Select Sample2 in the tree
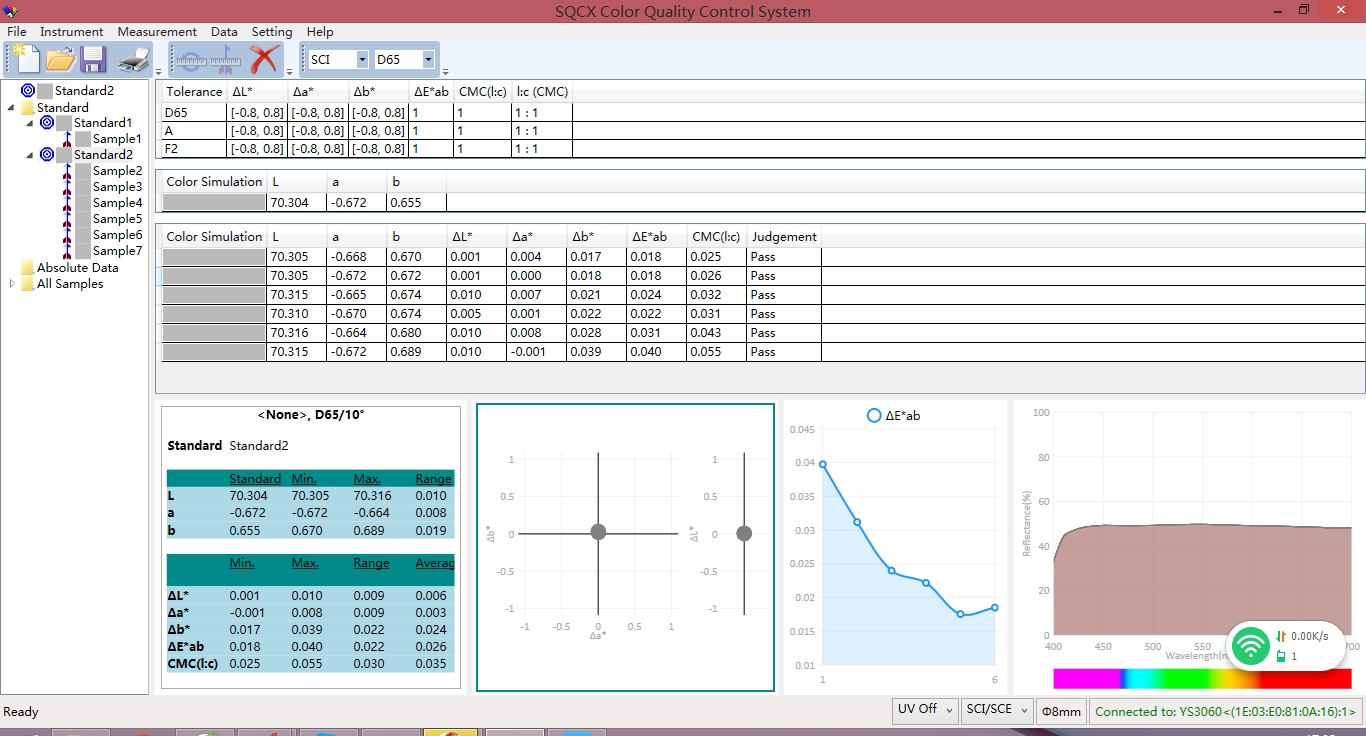The image size is (1366, 736). (x=117, y=171)
